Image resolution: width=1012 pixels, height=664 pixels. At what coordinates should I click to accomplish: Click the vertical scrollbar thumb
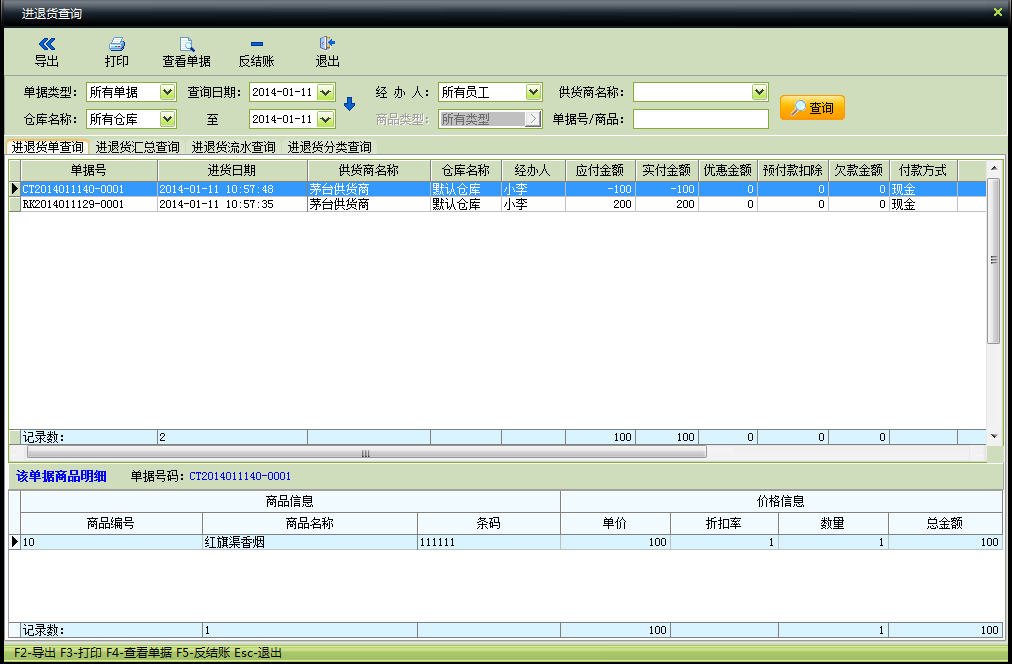click(x=994, y=260)
